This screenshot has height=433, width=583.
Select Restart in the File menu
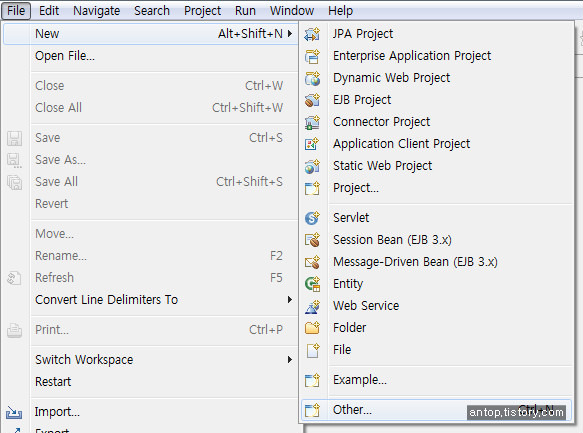(150, 382)
